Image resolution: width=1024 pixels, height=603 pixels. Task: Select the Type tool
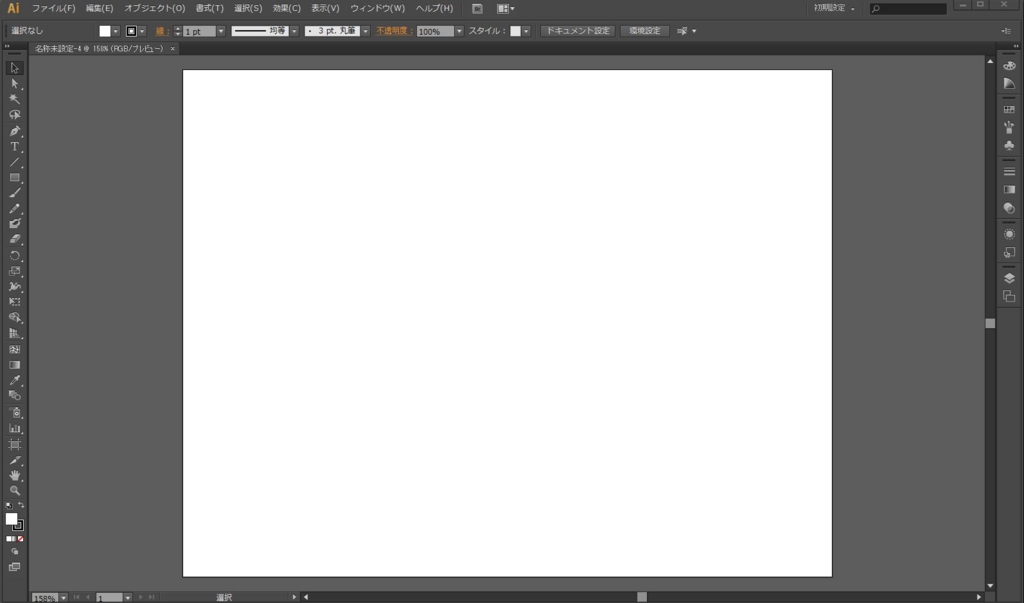(x=14, y=146)
